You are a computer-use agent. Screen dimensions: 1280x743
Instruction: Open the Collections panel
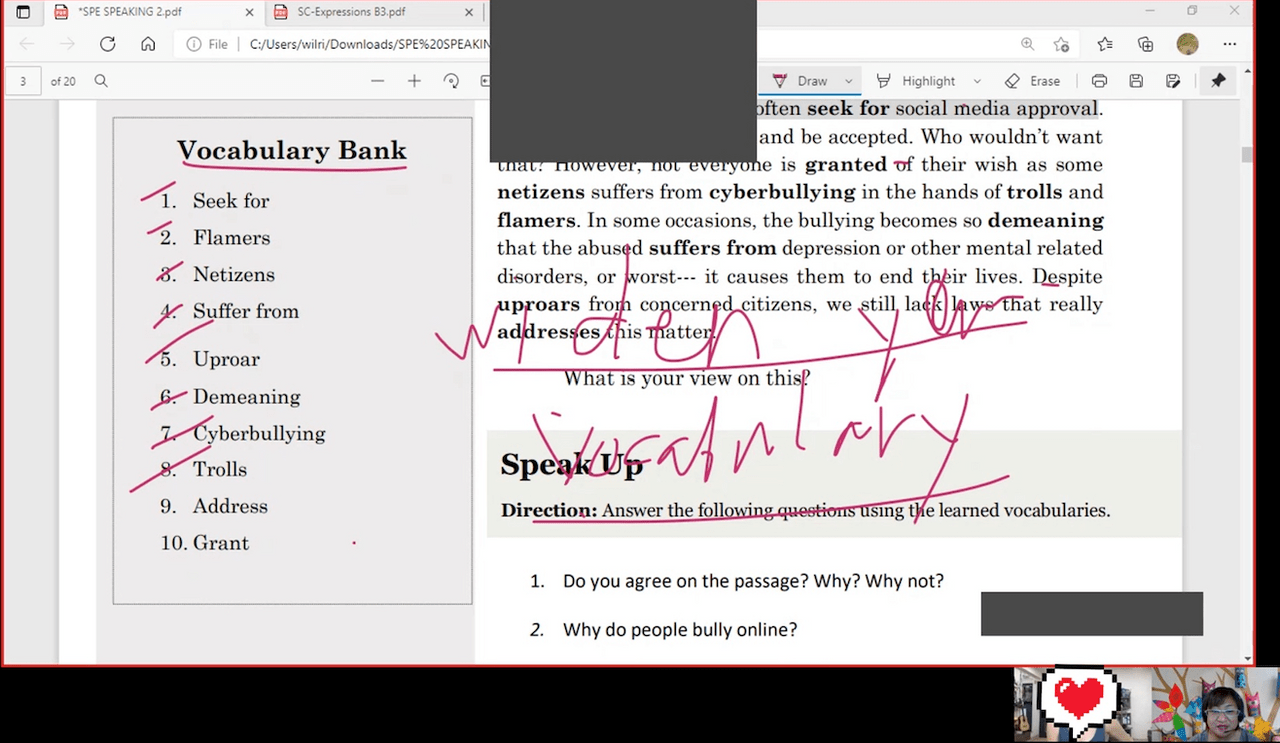click(x=1146, y=44)
